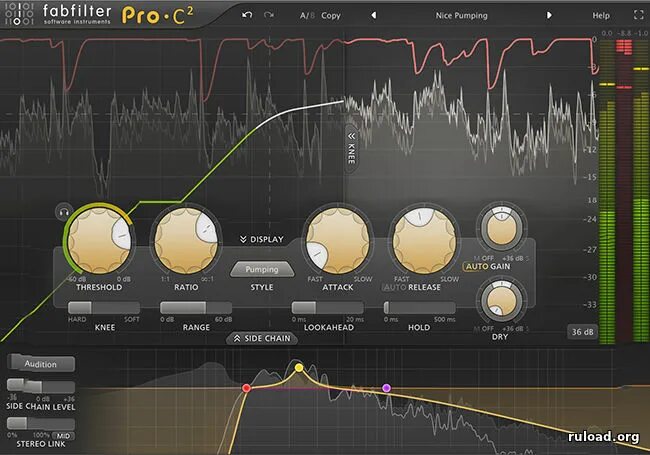Collapse the Side Chain section
Screen dimensions: 650x455
point(262,339)
